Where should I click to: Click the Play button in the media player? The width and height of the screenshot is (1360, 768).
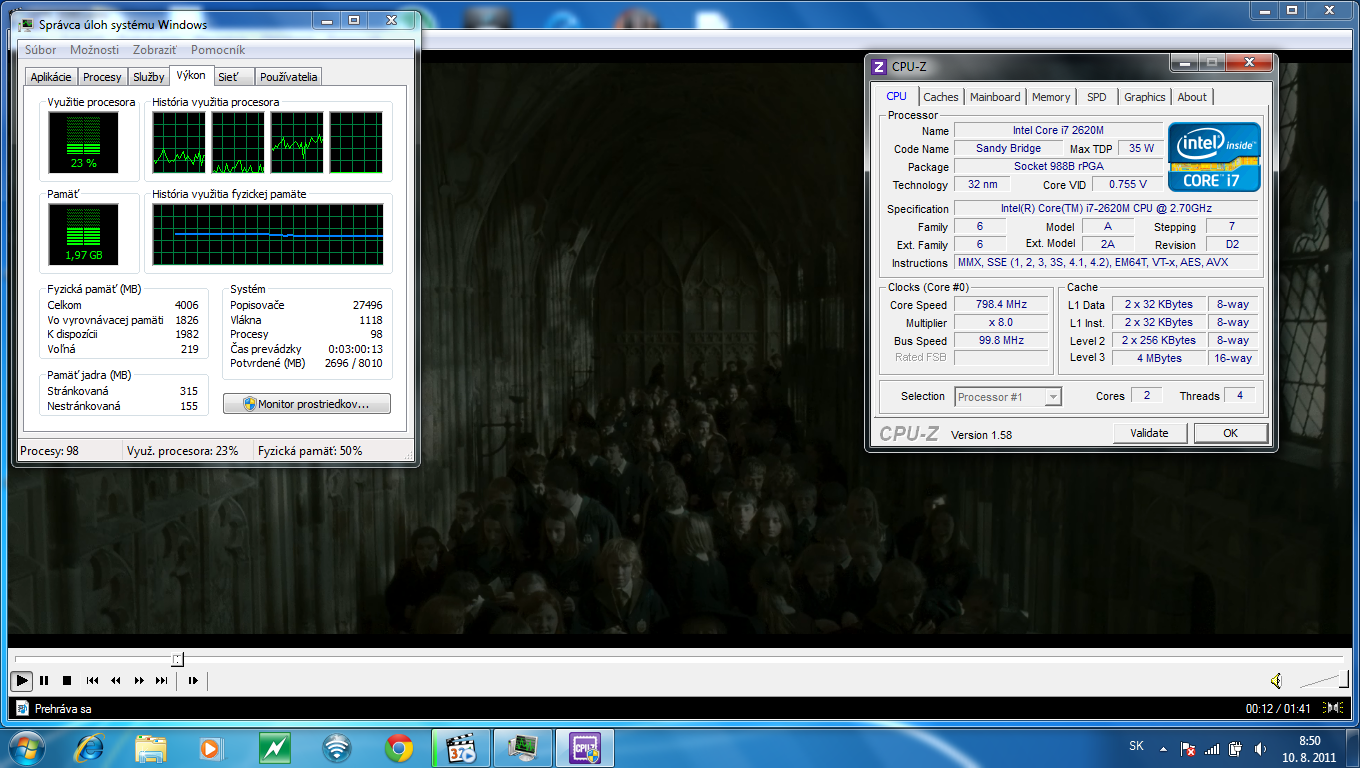(x=21, y=681)
